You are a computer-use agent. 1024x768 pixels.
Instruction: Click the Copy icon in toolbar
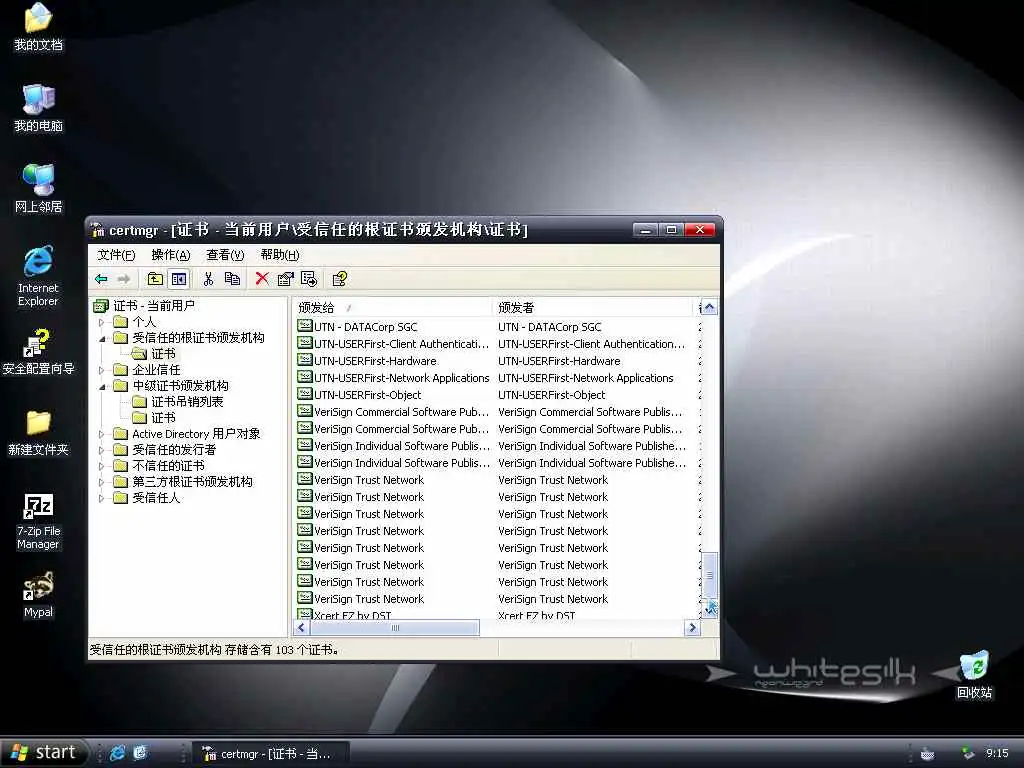tap(232, 280)
